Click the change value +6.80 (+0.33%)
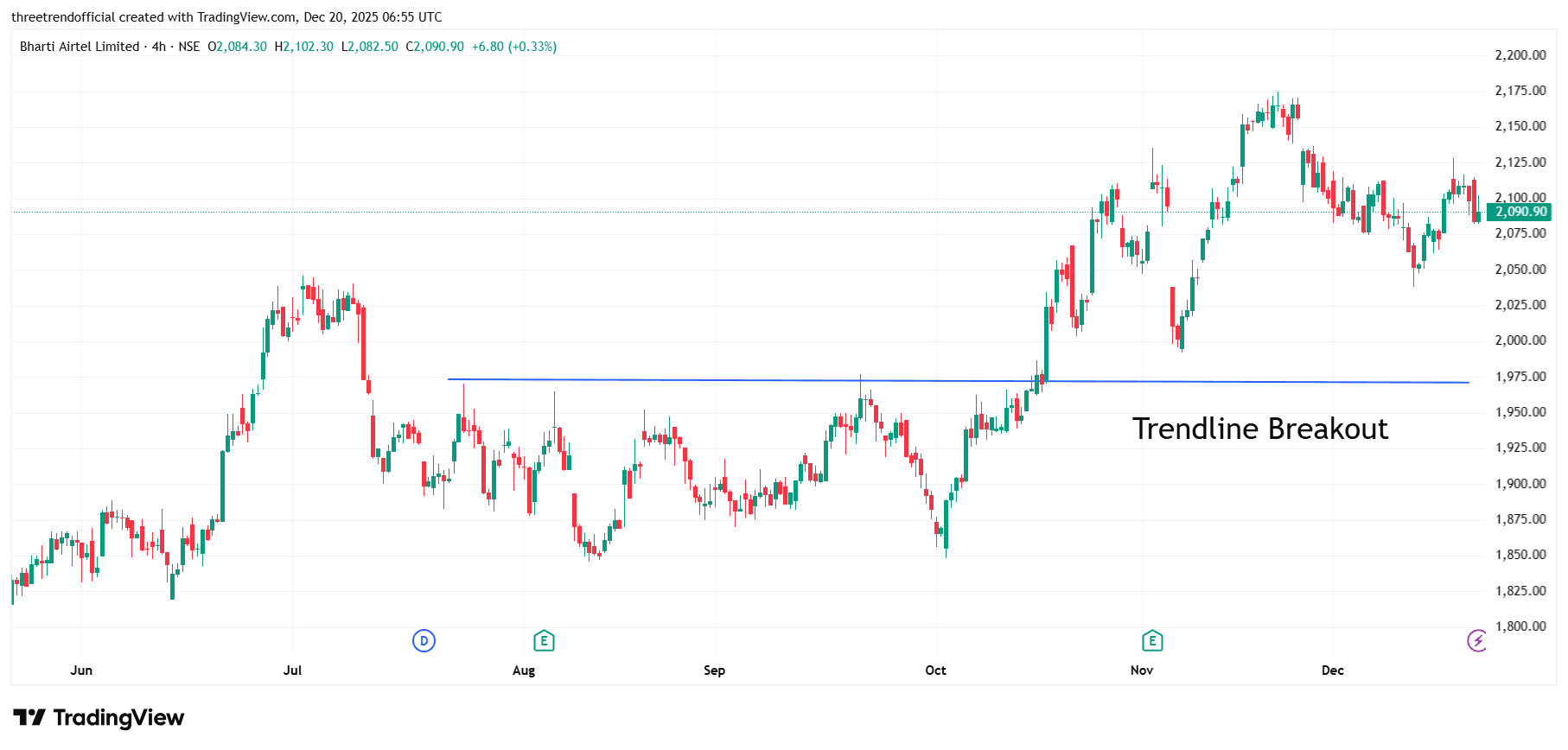Image resolution: width=1568 pixels, height=750 pixels. pyautogui.click(x=514, y=47)
